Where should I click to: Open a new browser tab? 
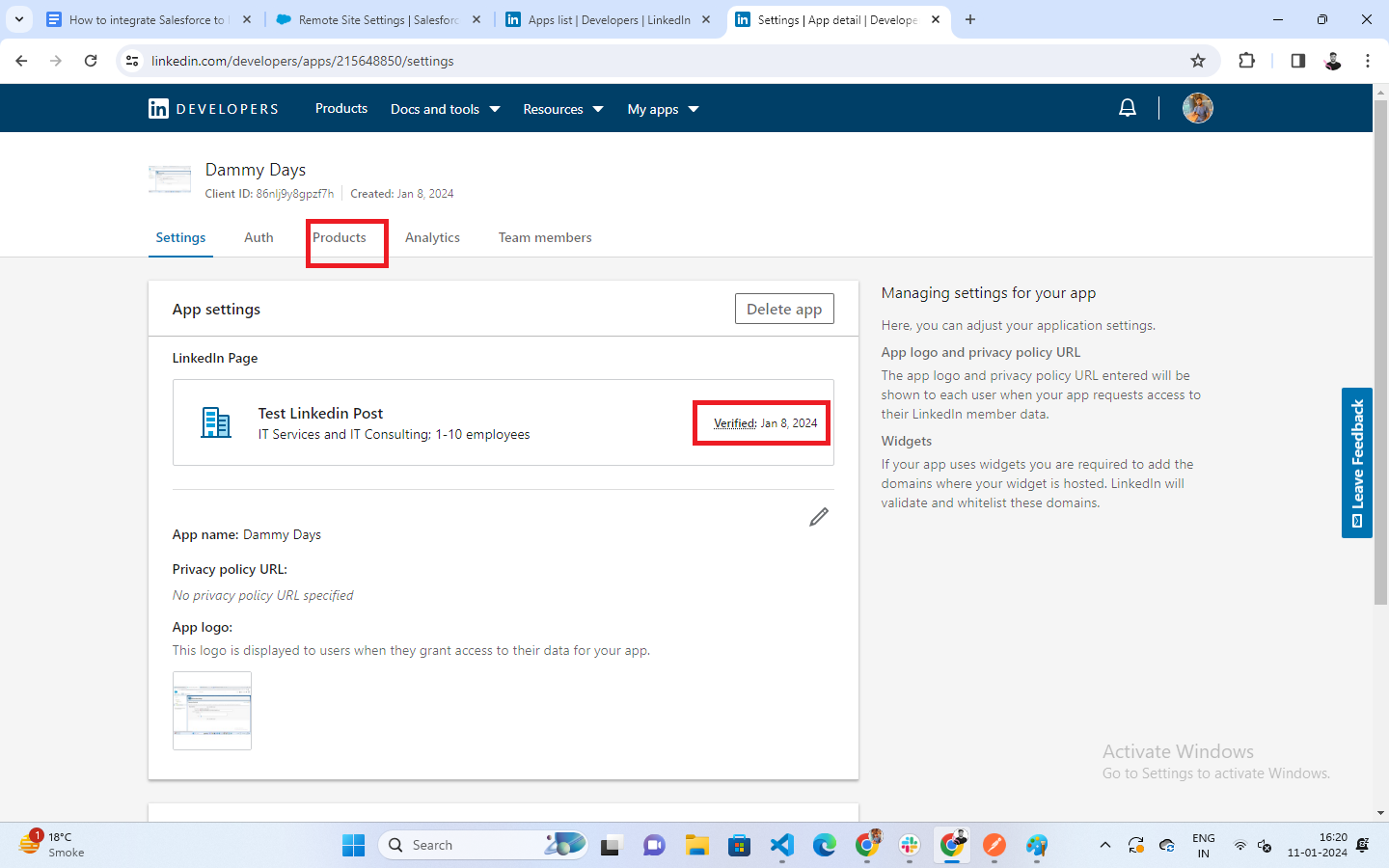click(x=970, y=19)
